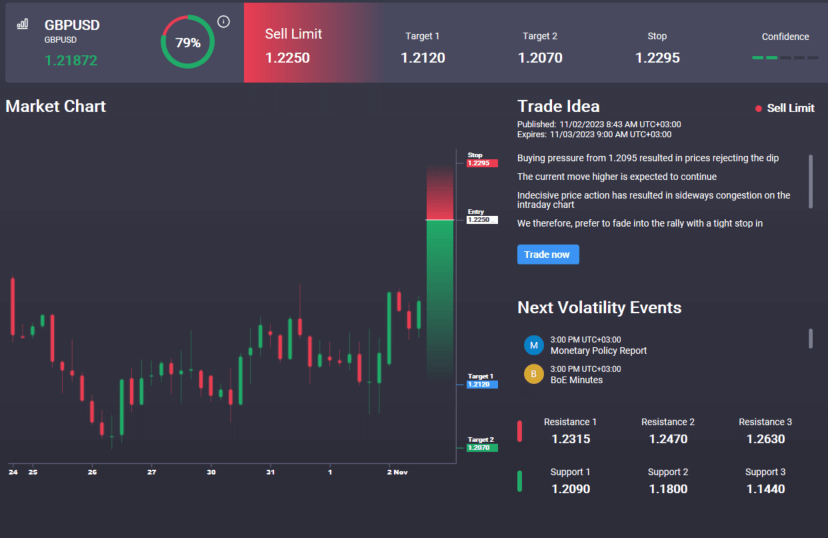Click Resistance 3 value 1.2630

tap(765, 439)
